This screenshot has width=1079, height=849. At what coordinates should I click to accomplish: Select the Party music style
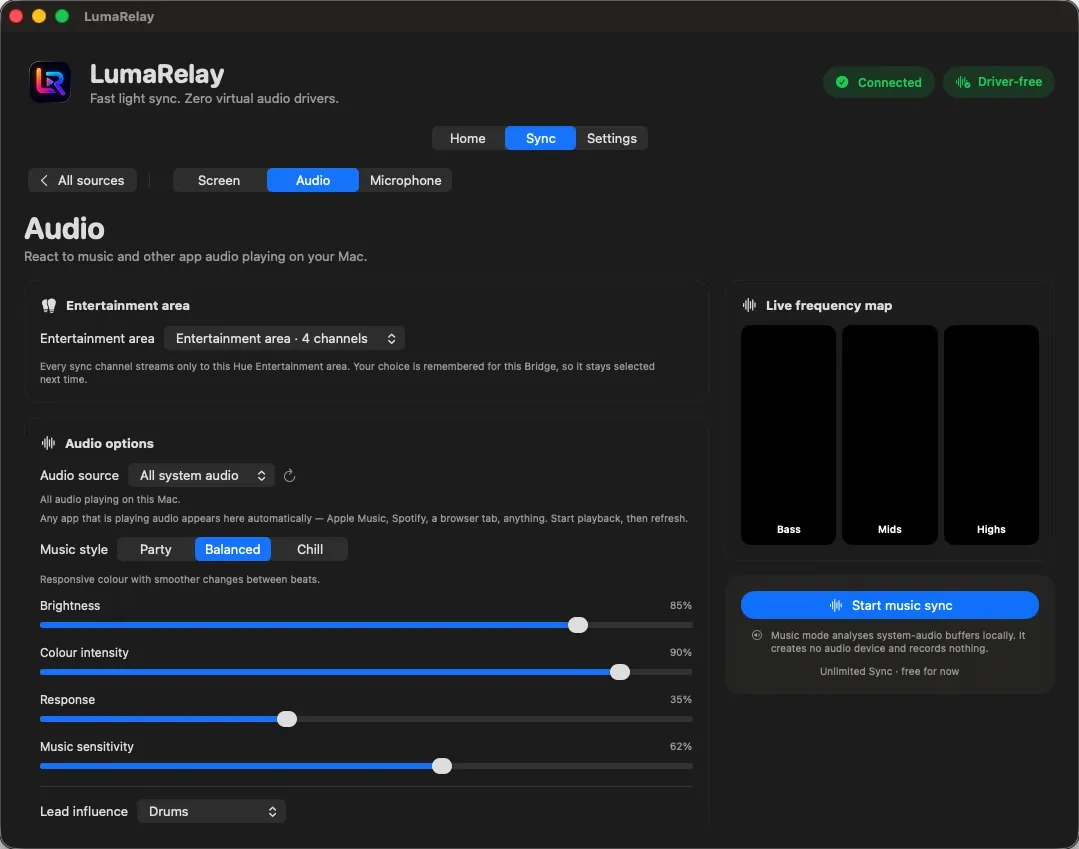[156, 549]
